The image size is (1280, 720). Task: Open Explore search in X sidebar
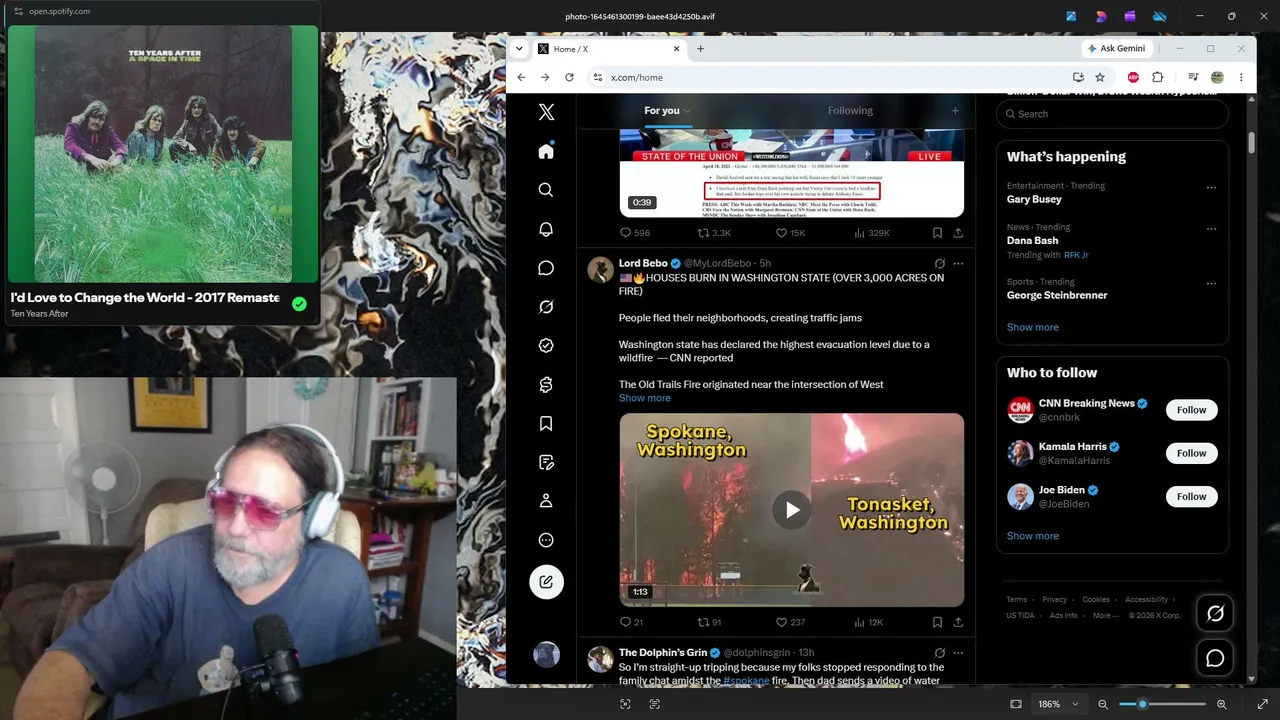point(546,190)
